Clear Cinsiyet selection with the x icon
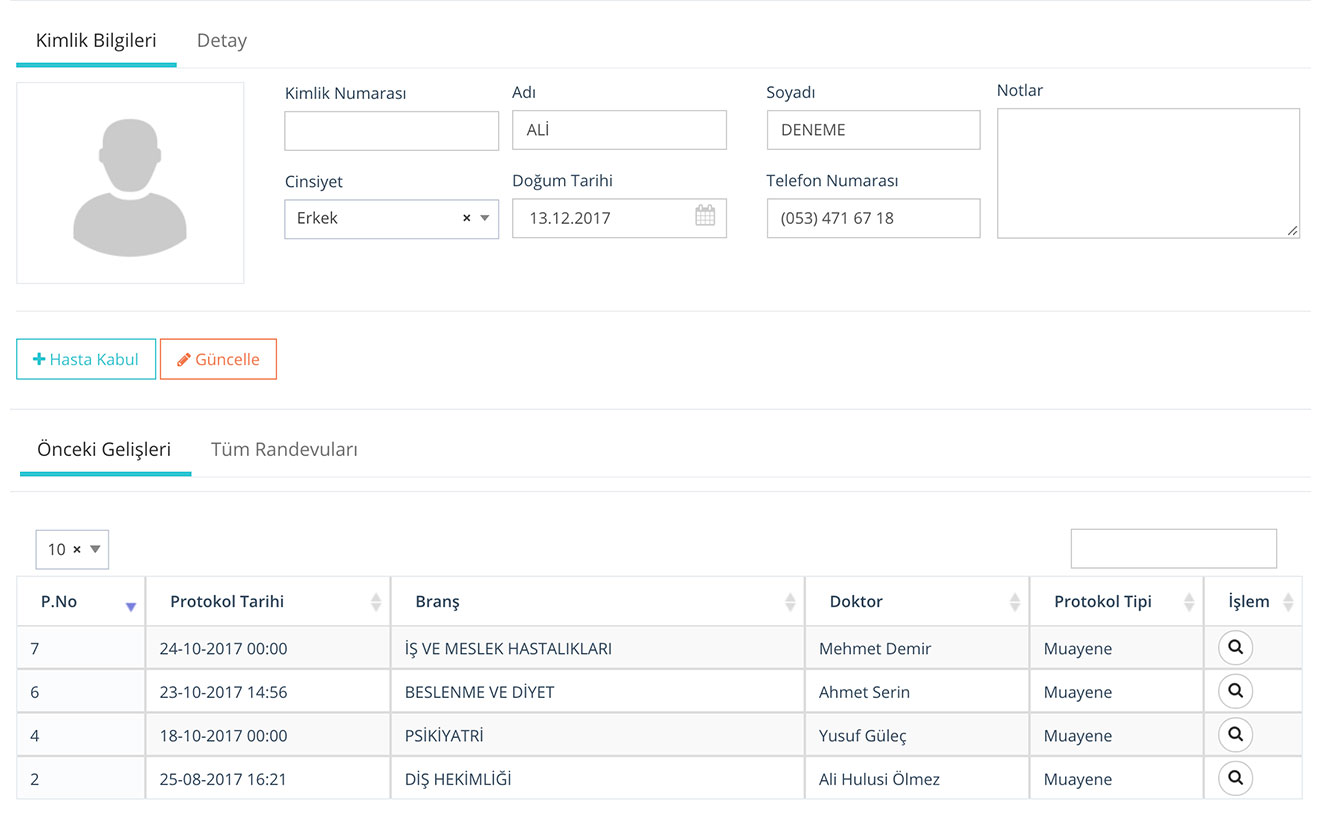 (466, 218)
